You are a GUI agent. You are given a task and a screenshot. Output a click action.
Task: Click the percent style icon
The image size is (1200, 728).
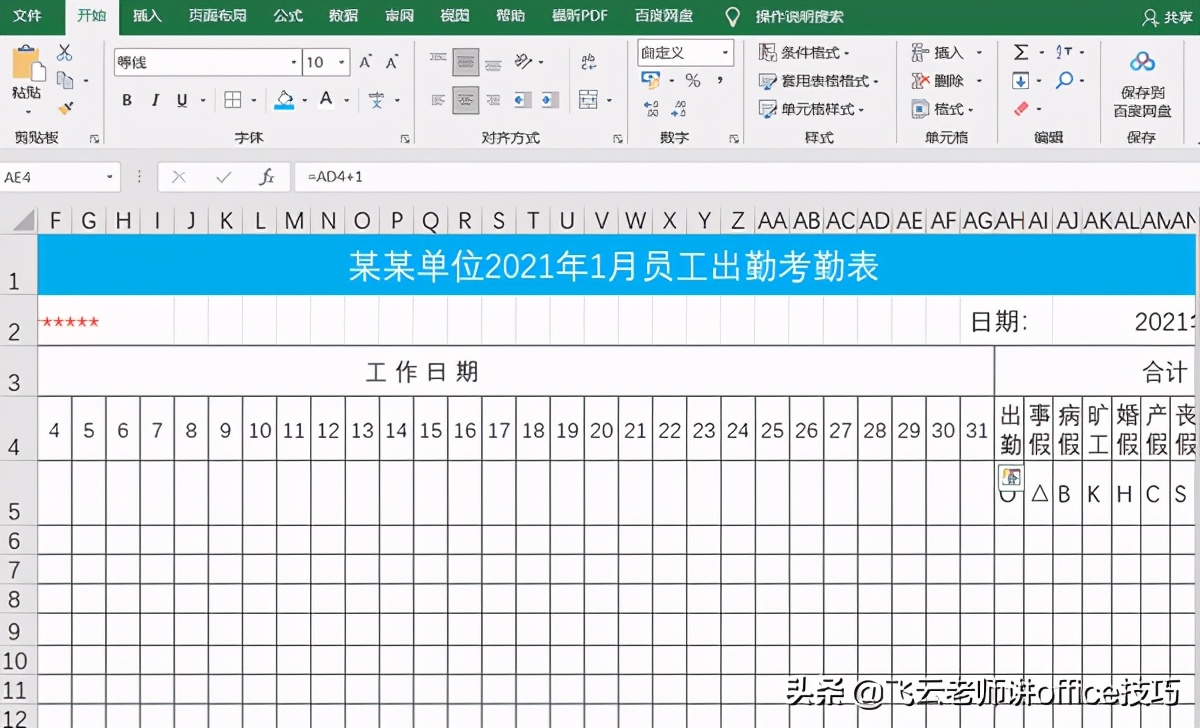click(695, 79)
